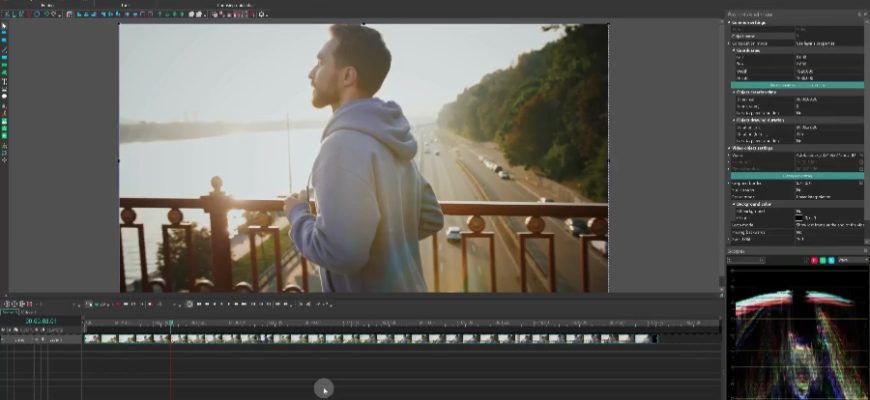Collapse the Video object settings section
The height and width of the screenshot is (400, 870).
click(731, 148)
